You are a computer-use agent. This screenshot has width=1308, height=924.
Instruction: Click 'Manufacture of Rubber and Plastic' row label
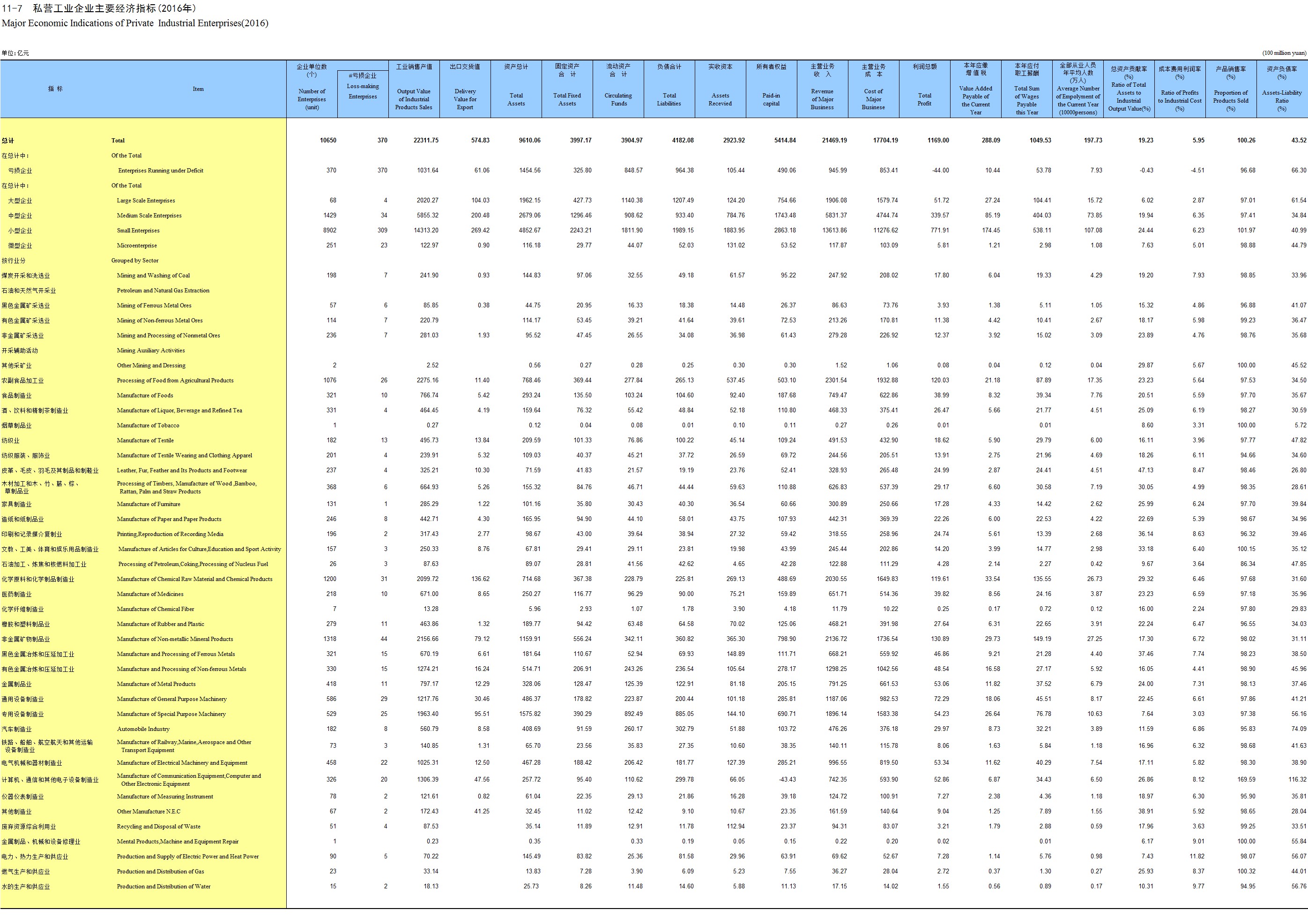pyautogui.click(x=161, y=624)
